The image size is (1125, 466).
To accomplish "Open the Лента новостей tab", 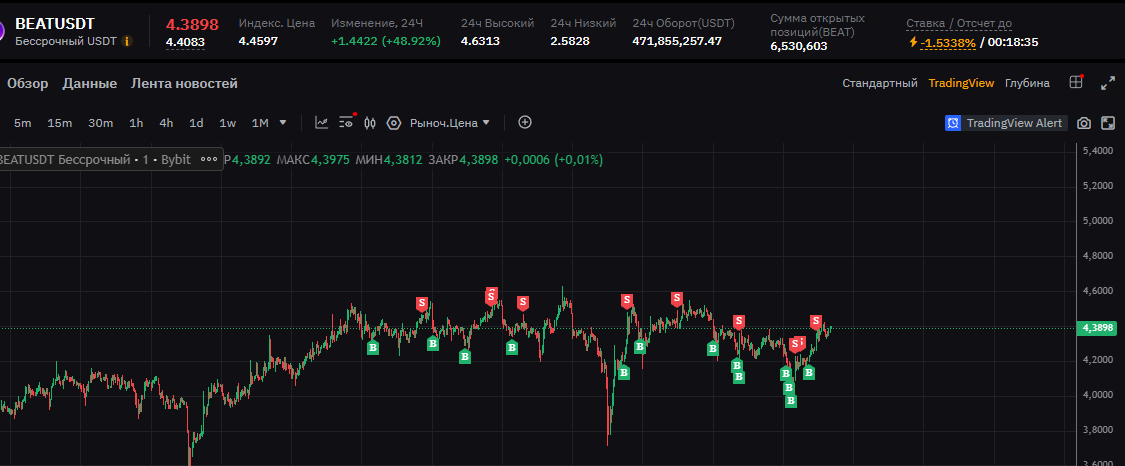I will pos(184,84).
